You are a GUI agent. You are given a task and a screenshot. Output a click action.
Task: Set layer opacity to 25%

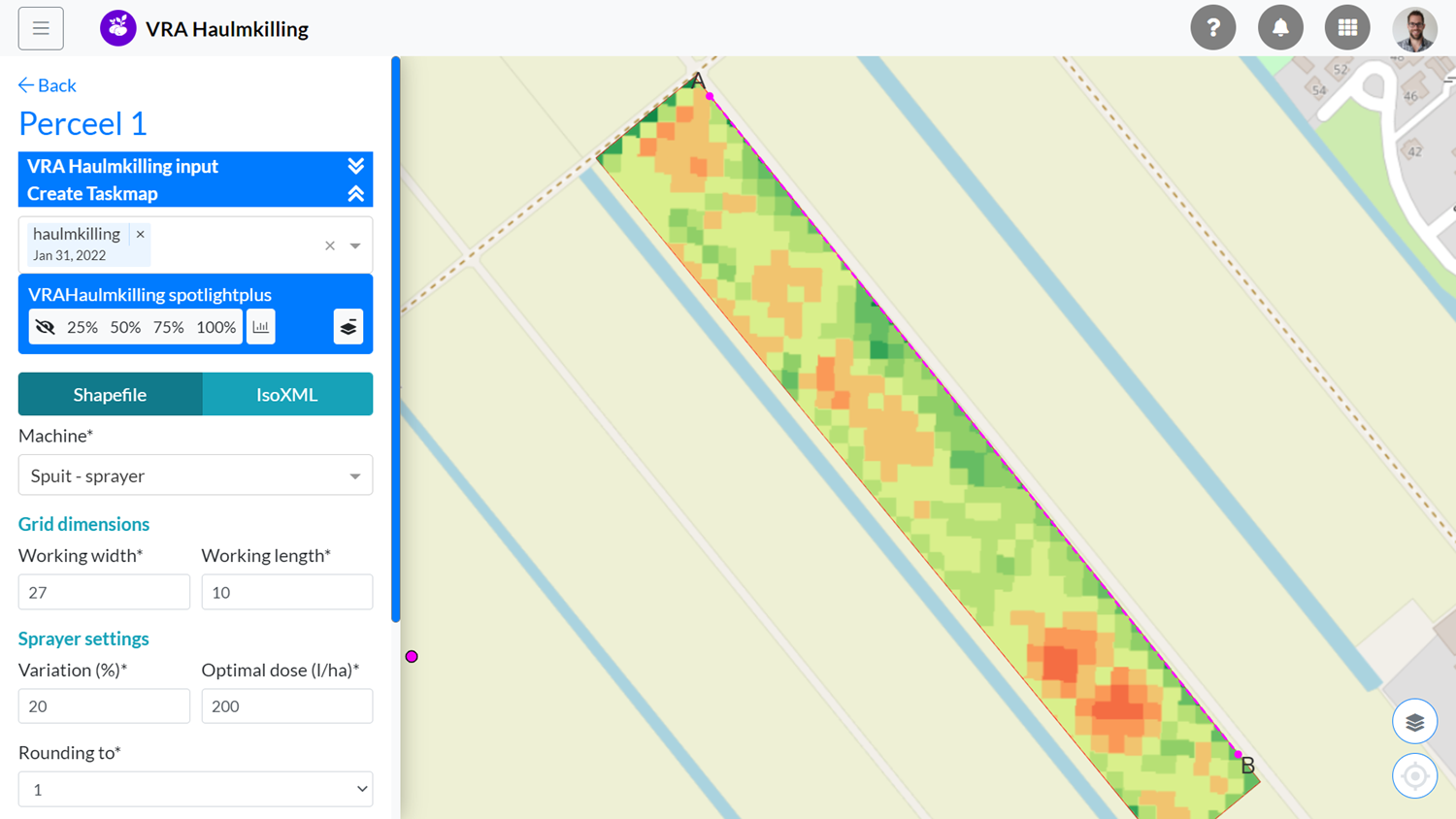click(83, 327)
